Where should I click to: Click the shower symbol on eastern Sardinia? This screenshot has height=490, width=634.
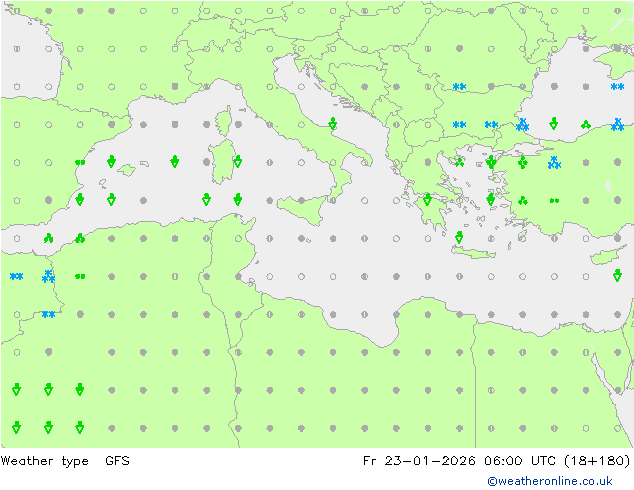point(238,161)
